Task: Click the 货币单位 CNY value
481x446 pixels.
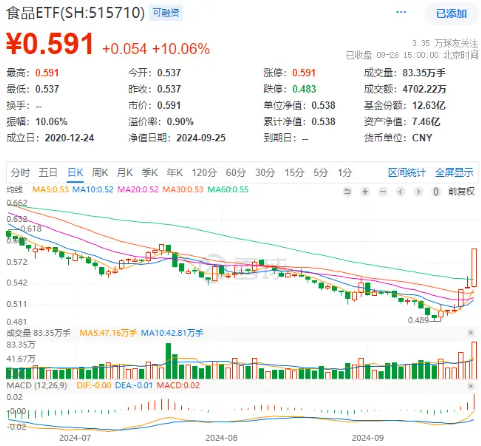Action: [x=422, y=138]
